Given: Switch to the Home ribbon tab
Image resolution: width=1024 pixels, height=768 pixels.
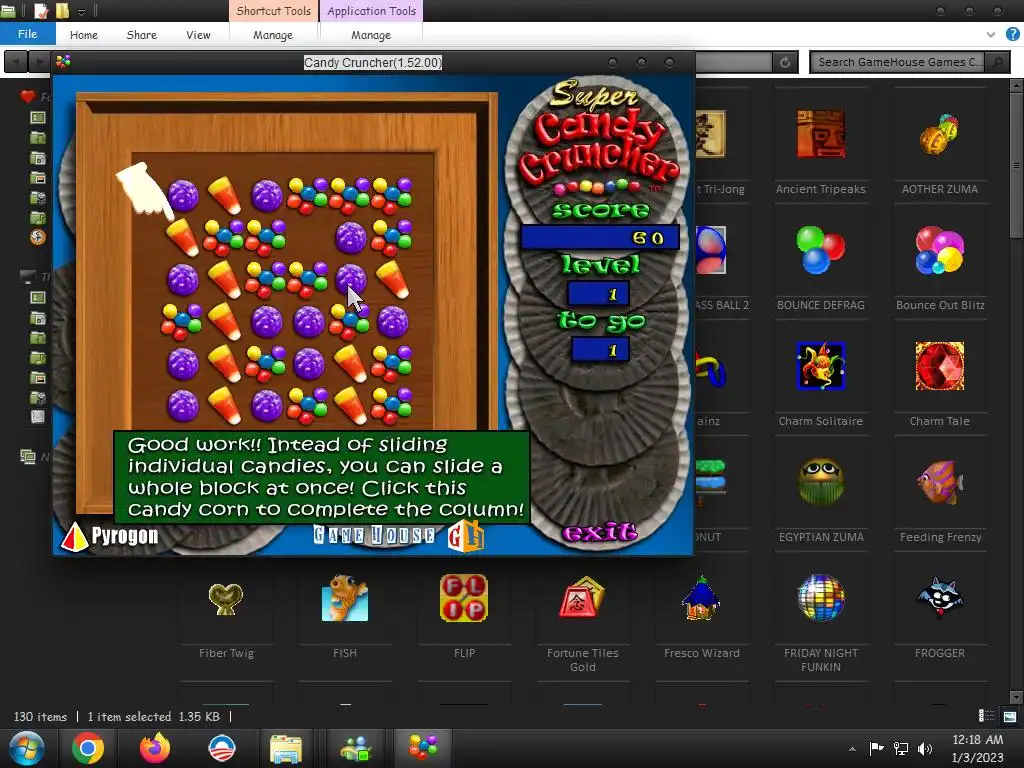Looking at the screenshot, I should pyautogui.click(x=84, y=35).
